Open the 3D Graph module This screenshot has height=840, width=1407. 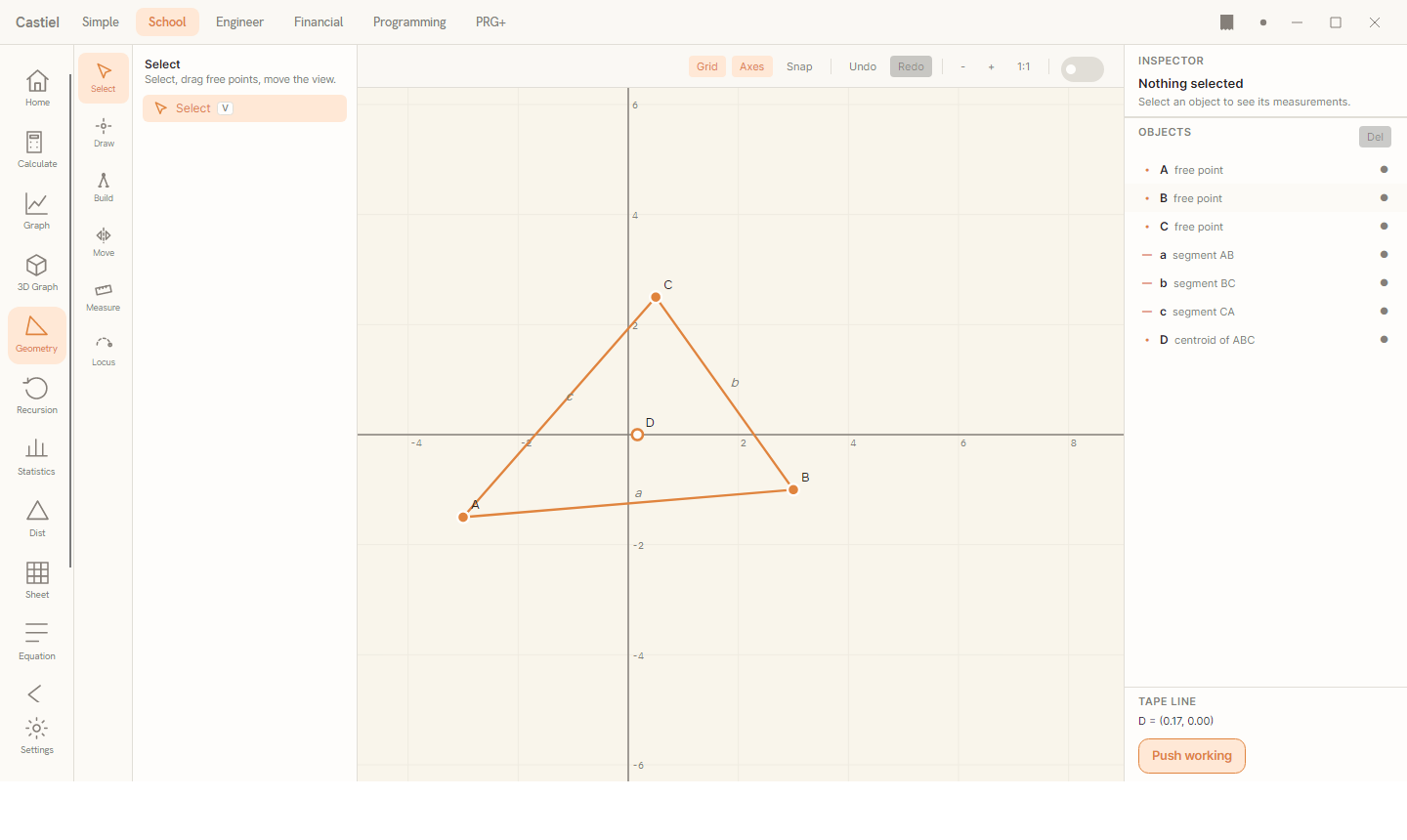click(x=37, y=273)
